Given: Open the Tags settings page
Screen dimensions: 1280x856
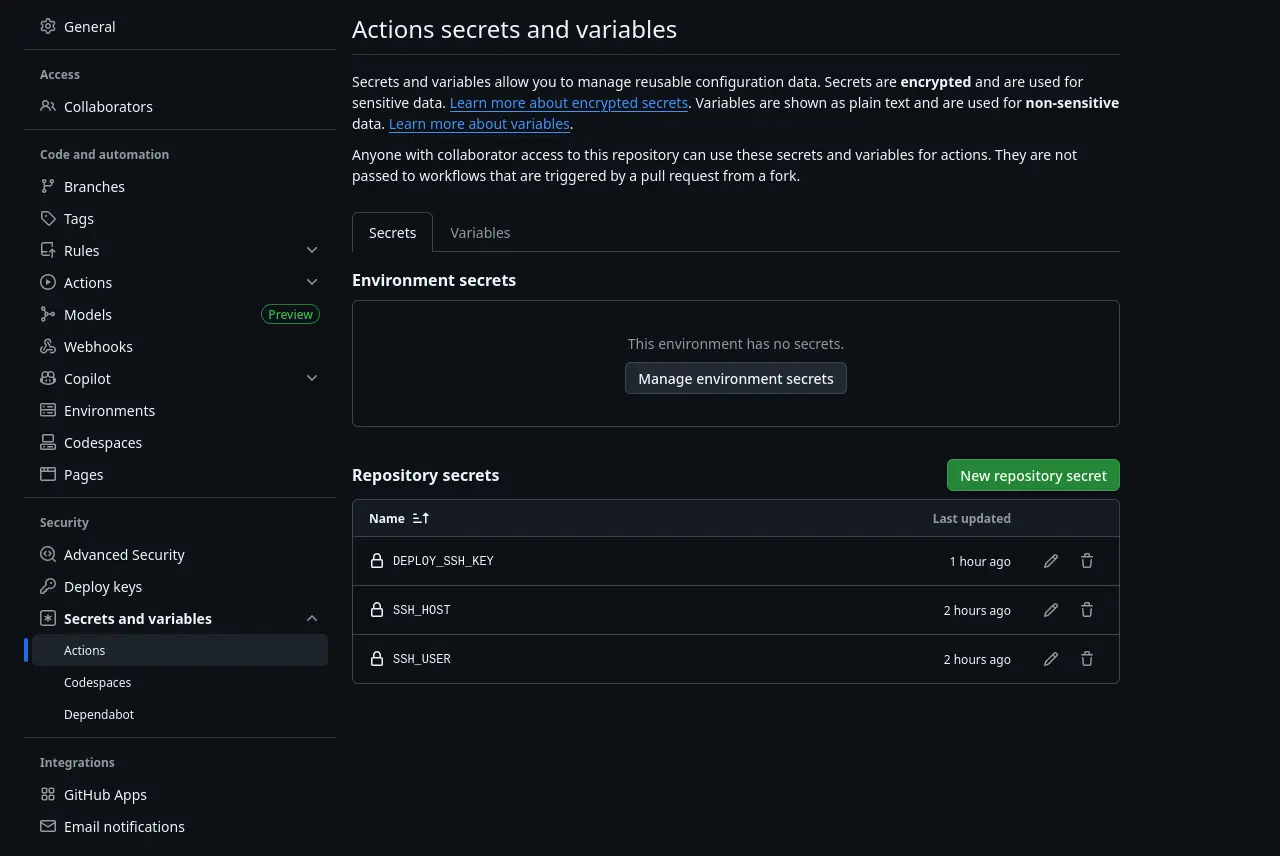Looking at the screenshot, I should [180, 218].
